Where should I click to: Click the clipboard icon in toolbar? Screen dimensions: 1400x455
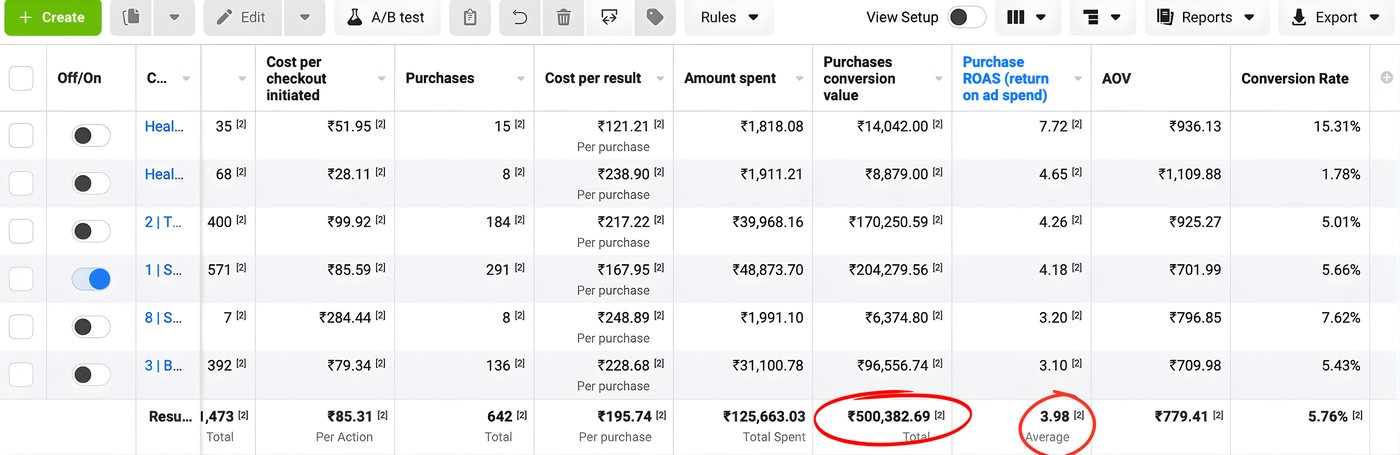(x=470, y=17)
